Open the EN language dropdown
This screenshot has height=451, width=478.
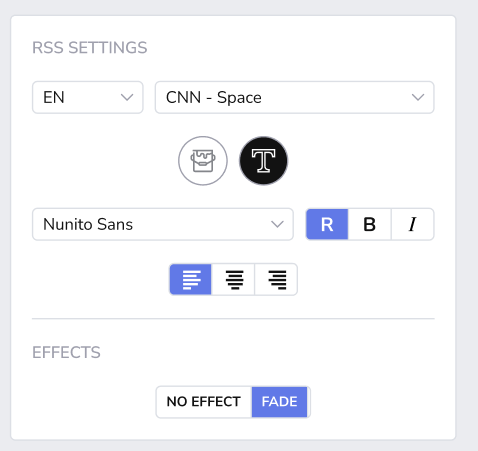click(x=88, y=97)
